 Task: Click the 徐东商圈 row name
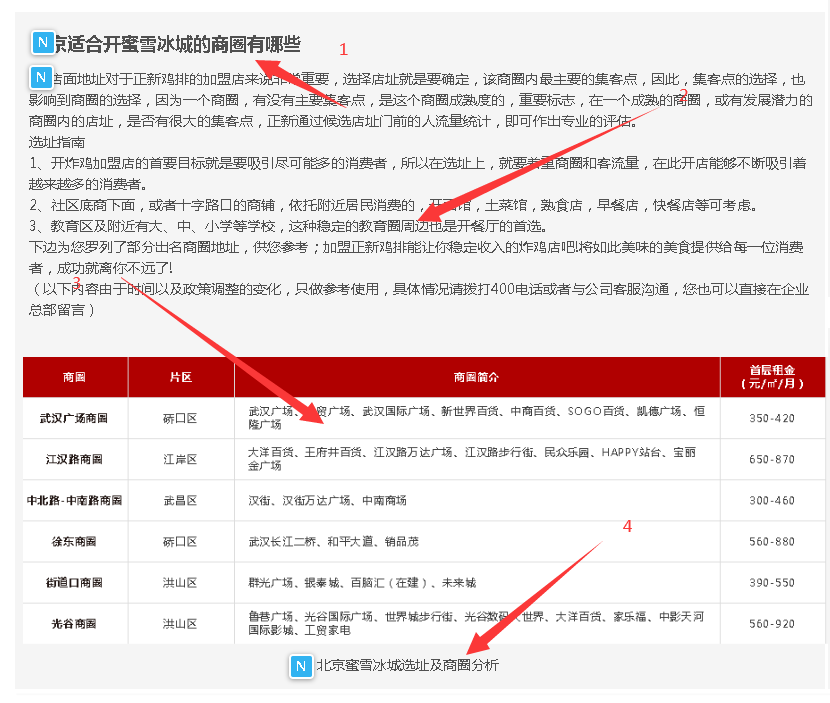[74, 542]
